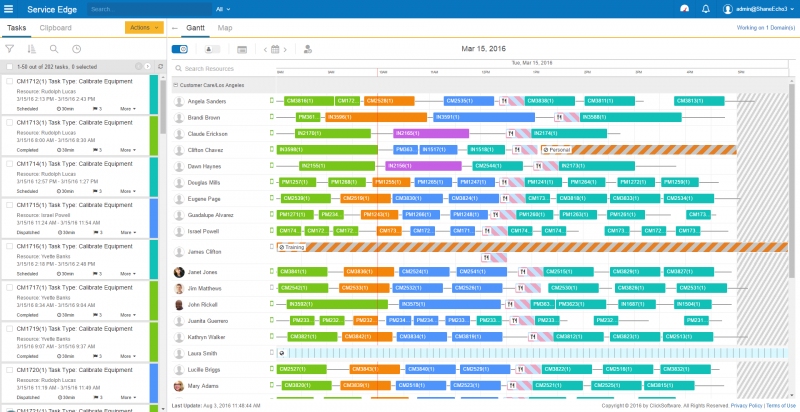
Task: Open the Actions dropdown
Action: [144, 28]
